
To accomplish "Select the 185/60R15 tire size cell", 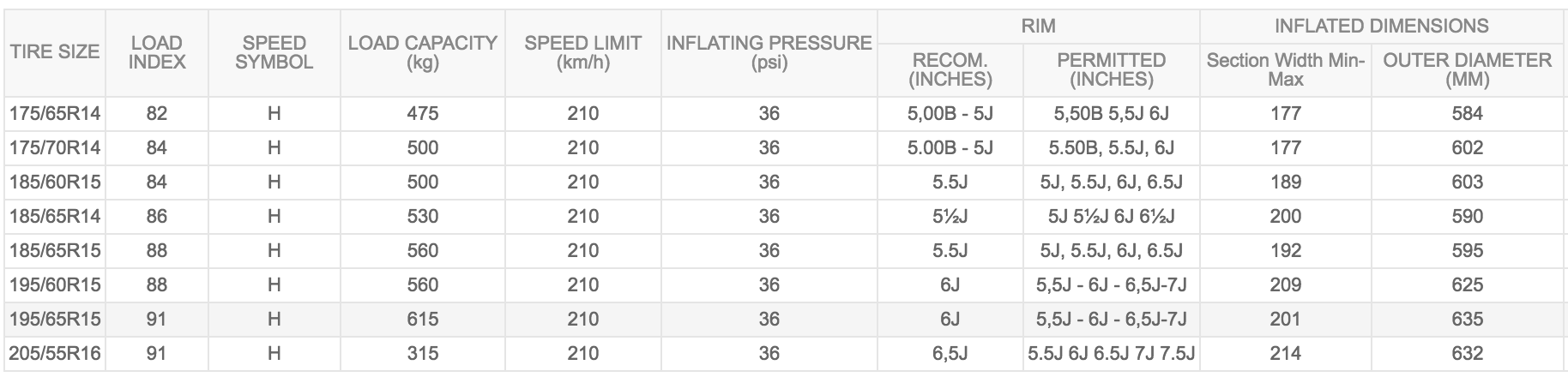I will pyautogui.click(x=55, y=182).
